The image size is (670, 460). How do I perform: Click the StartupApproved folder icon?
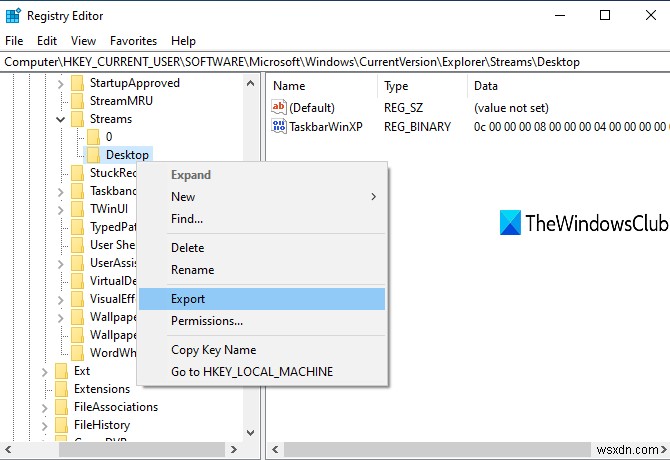pyautogui.click(x=77, y=83)
